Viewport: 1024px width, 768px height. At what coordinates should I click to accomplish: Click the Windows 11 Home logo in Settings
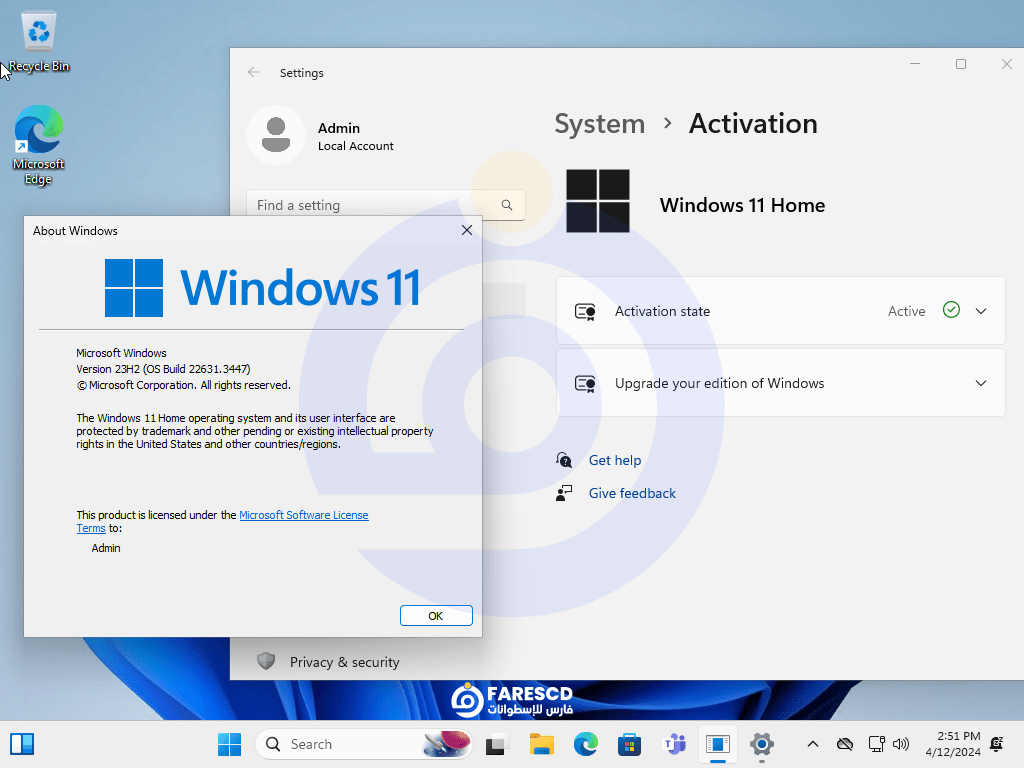point(598,201)
